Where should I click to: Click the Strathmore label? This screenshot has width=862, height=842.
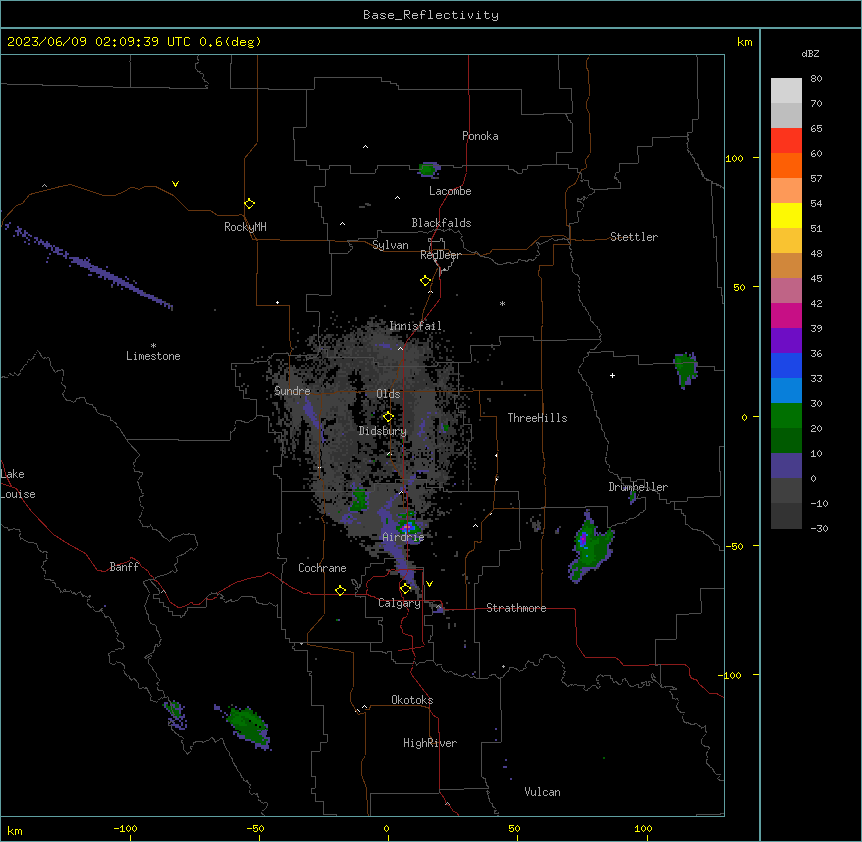(x=516, y=608)
